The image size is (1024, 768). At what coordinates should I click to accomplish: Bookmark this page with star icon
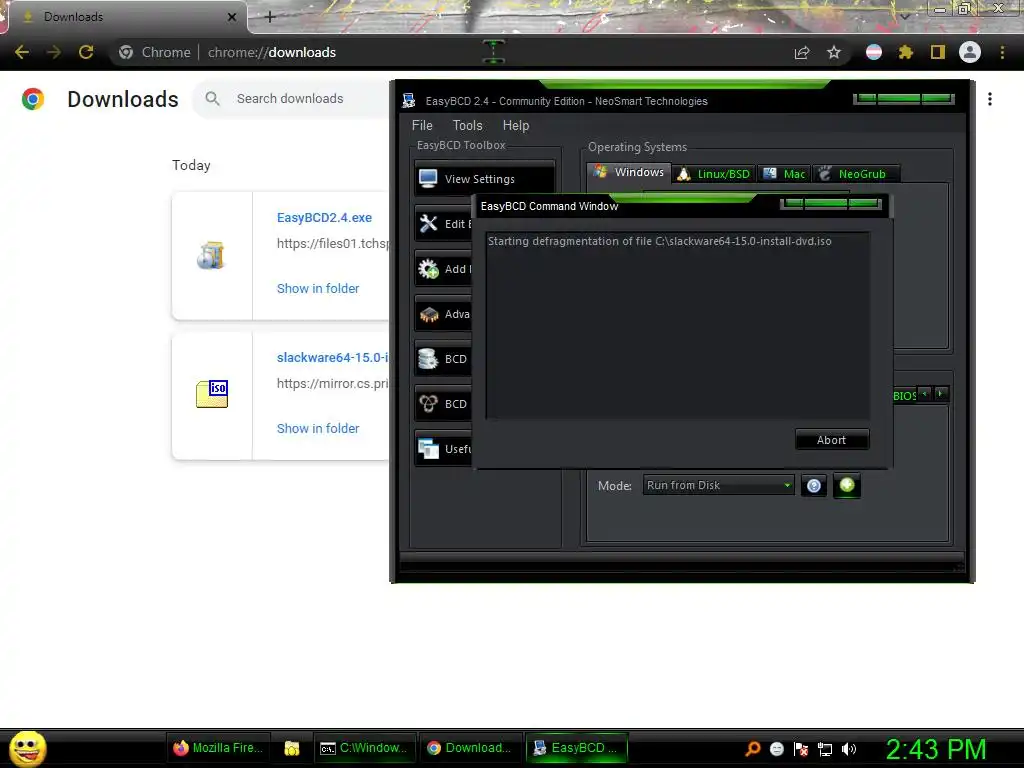pos(834,52)
